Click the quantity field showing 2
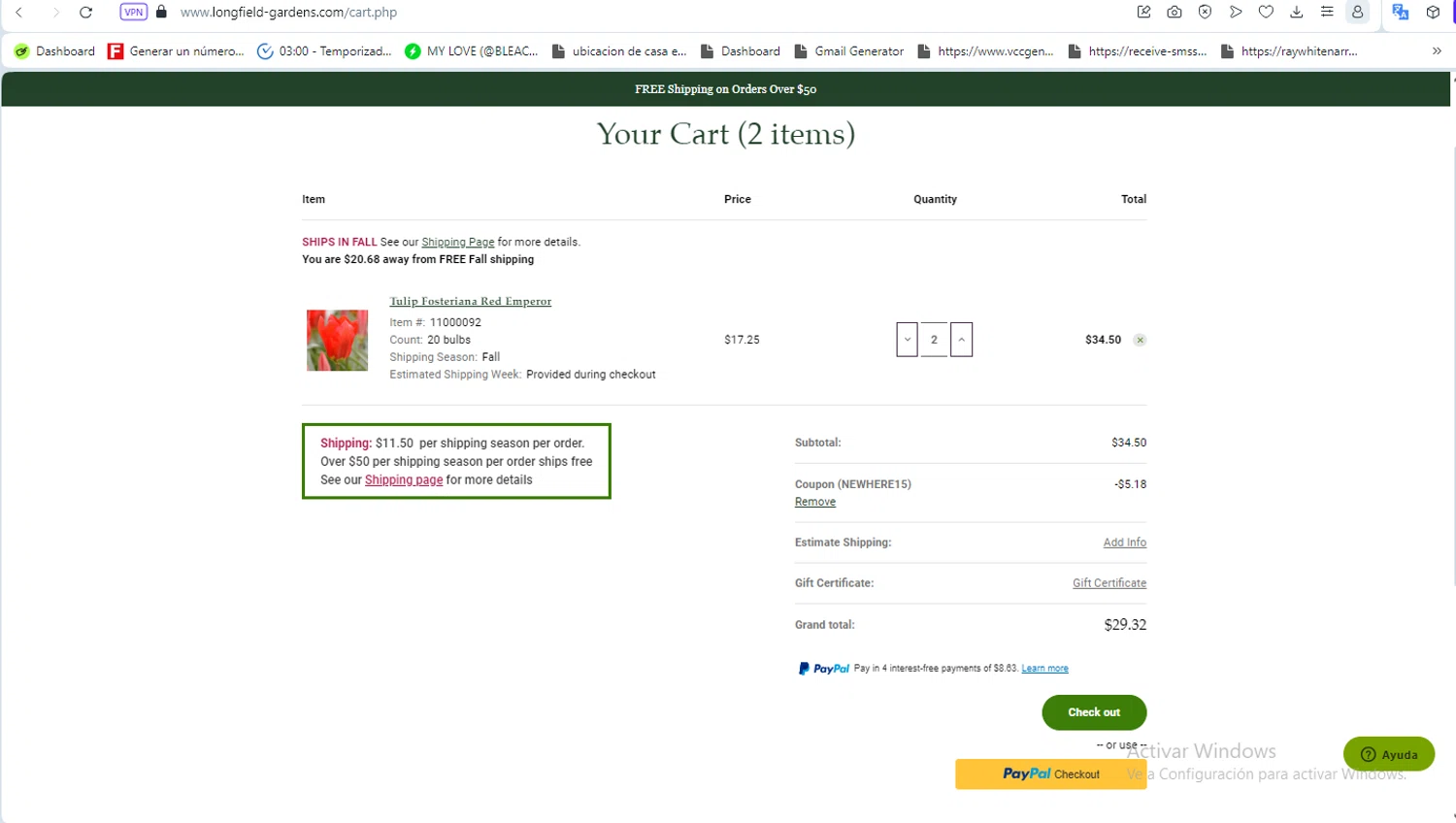Viewport: 1456px width, 823px height. point(934,340)
